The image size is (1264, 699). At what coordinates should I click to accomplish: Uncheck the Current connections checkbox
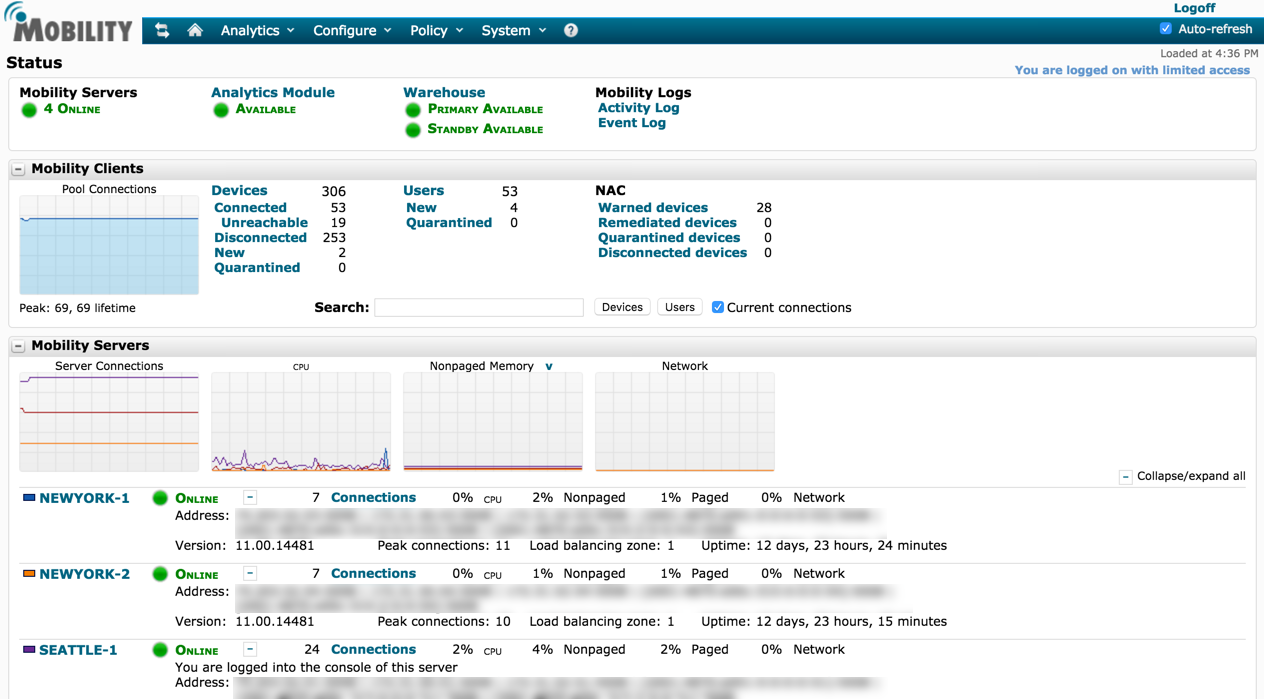coord(717,308)
